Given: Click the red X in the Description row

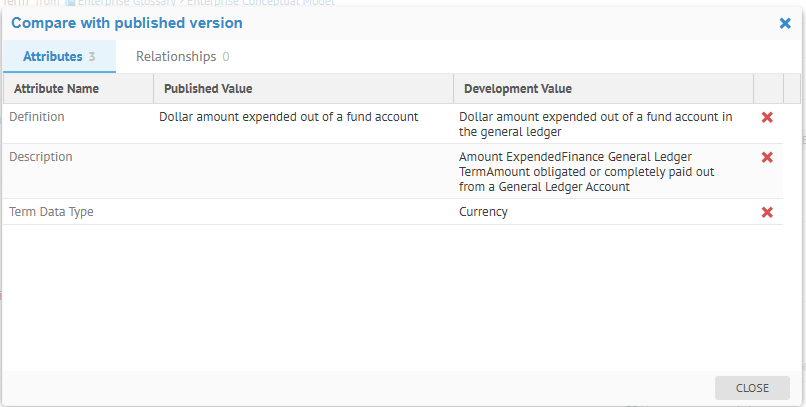Looking at the screenshot, I should coord(767,158).
